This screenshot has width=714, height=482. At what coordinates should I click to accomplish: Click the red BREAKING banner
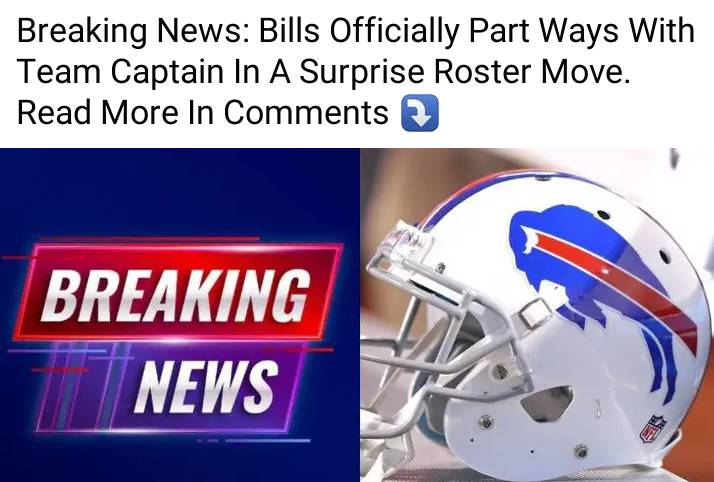[x=178, y=292]
